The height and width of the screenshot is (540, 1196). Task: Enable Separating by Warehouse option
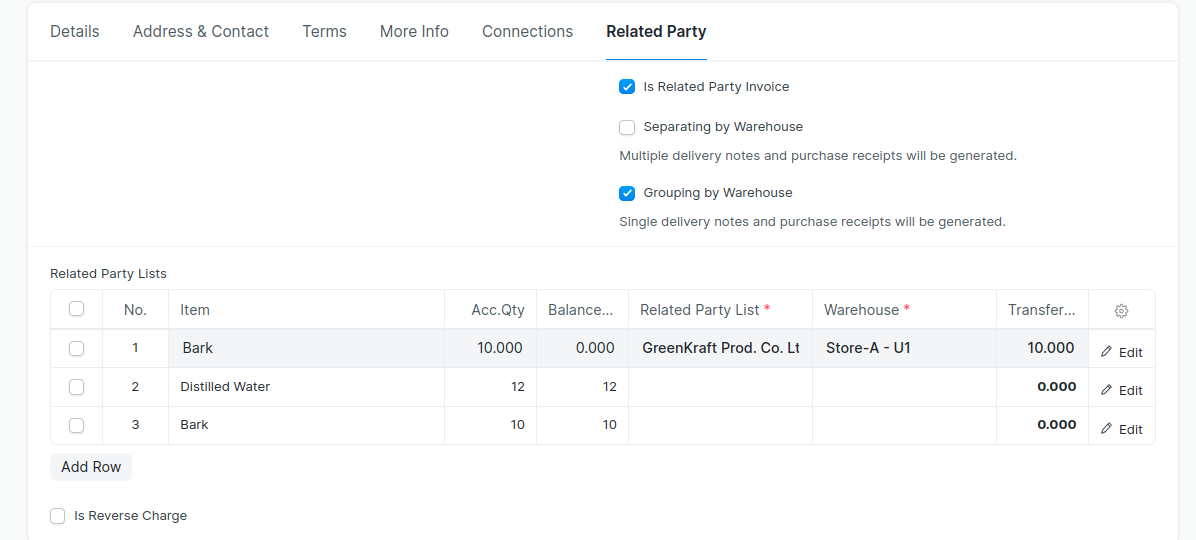pos(627,127)
